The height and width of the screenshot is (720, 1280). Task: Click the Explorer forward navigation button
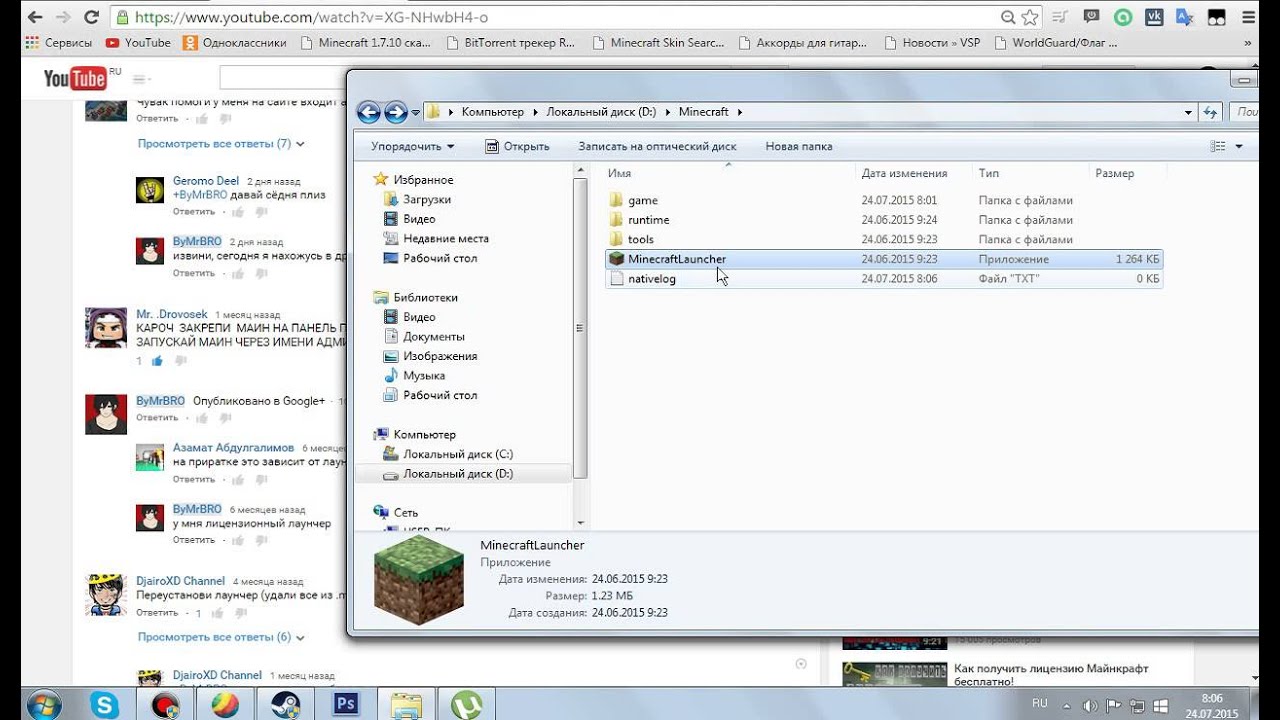click(396, 112)
